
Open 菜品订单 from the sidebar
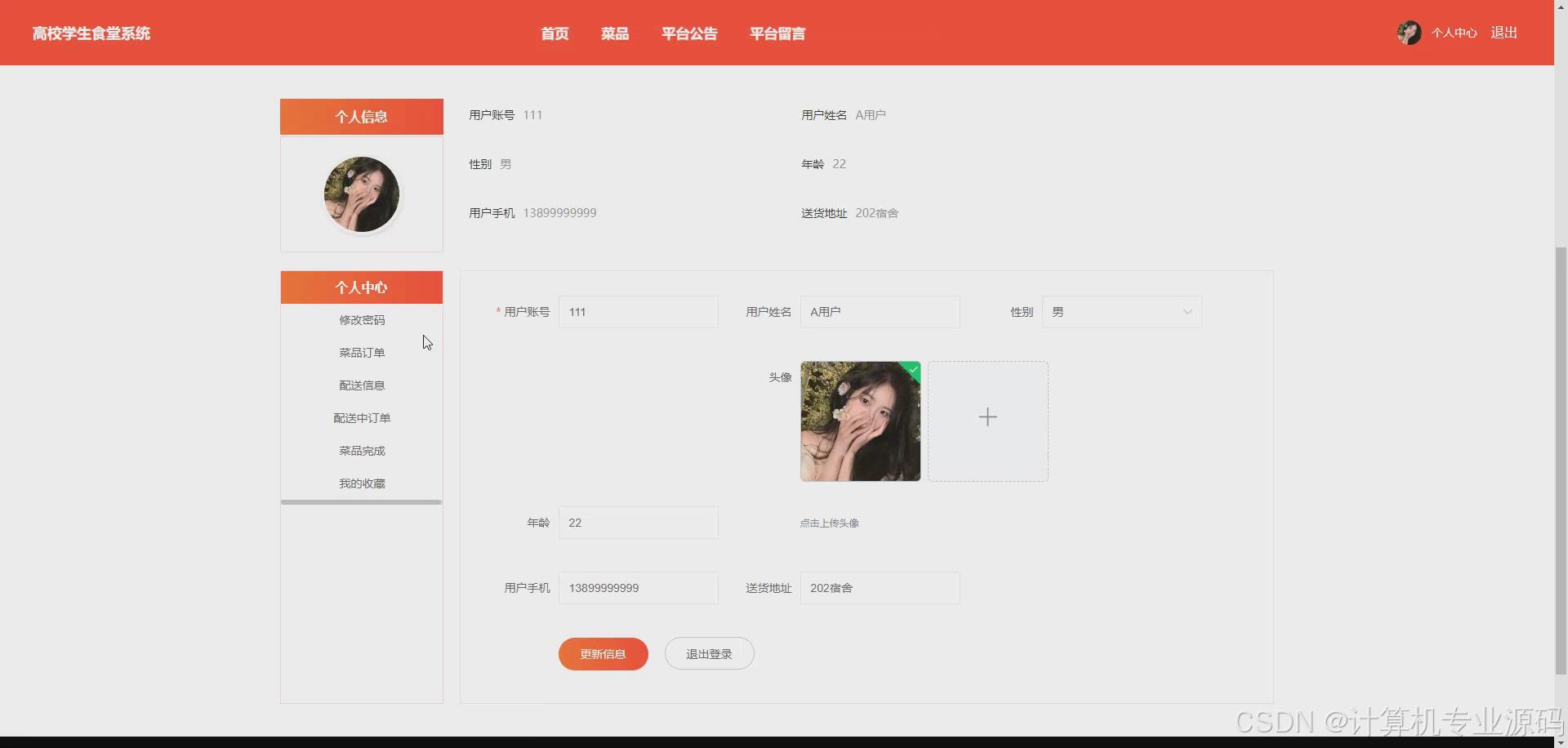pyautogui.click(x=361, y=352)
